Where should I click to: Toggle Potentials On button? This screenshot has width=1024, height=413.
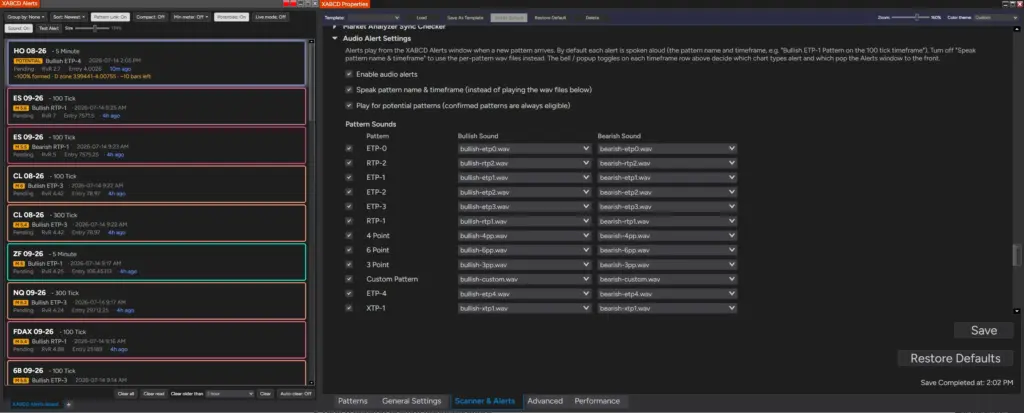(231, 17)
